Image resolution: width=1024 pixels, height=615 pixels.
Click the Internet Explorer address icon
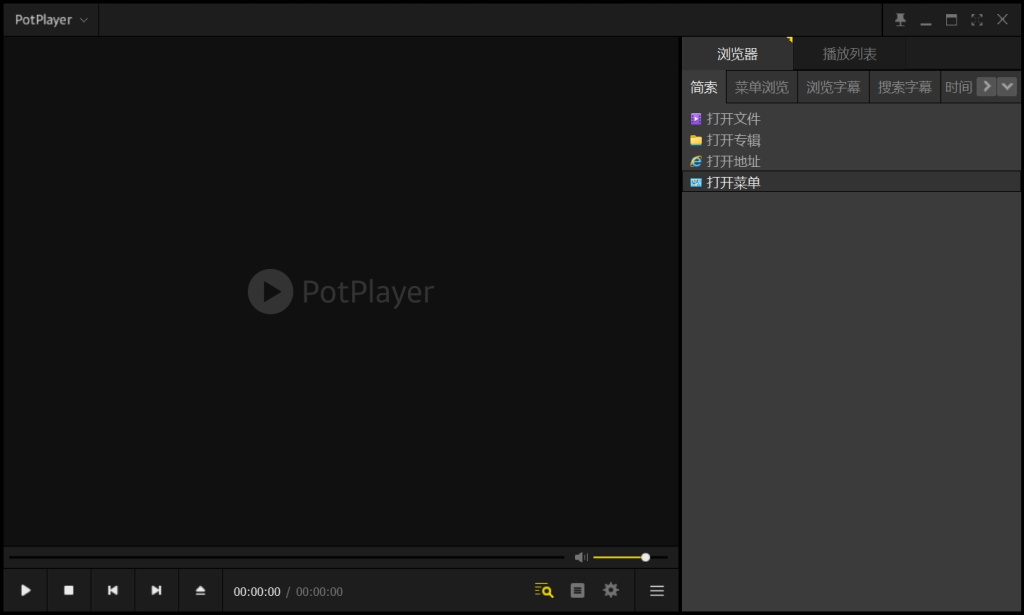pos(696,161)
